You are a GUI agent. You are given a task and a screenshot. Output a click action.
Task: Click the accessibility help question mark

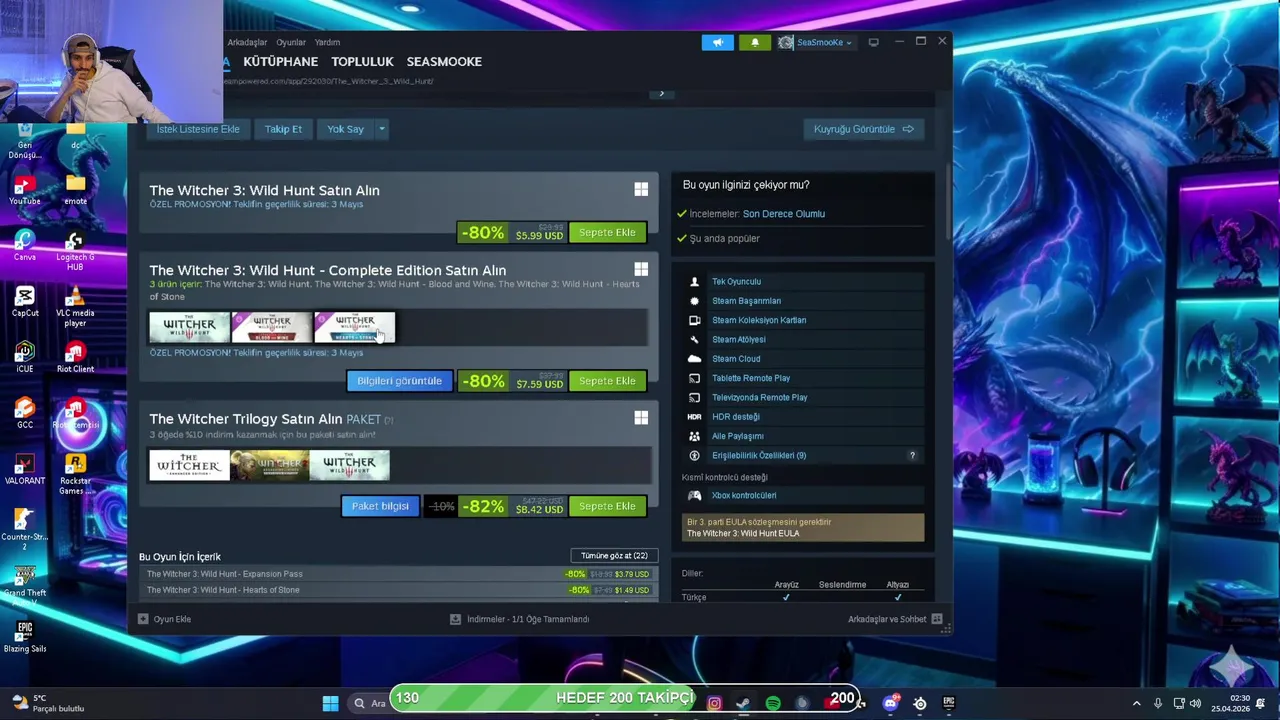click(x=912, y=455)
